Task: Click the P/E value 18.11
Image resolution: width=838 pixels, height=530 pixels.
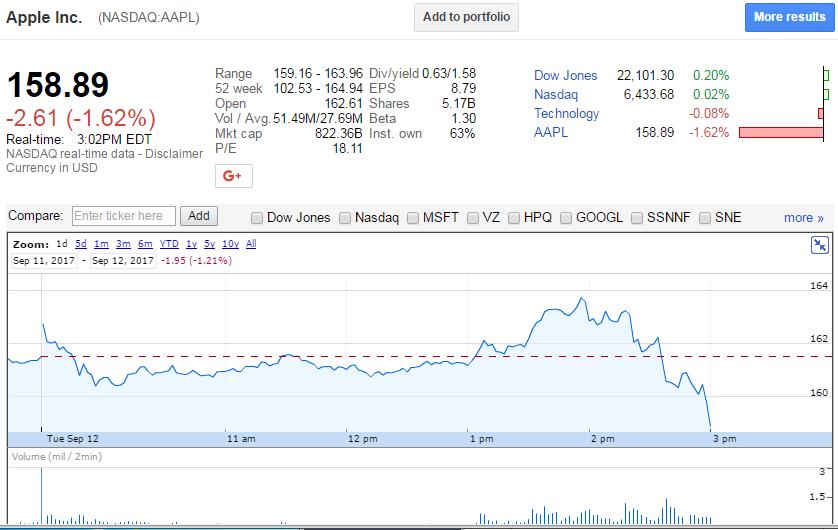Action: [347, 149]
